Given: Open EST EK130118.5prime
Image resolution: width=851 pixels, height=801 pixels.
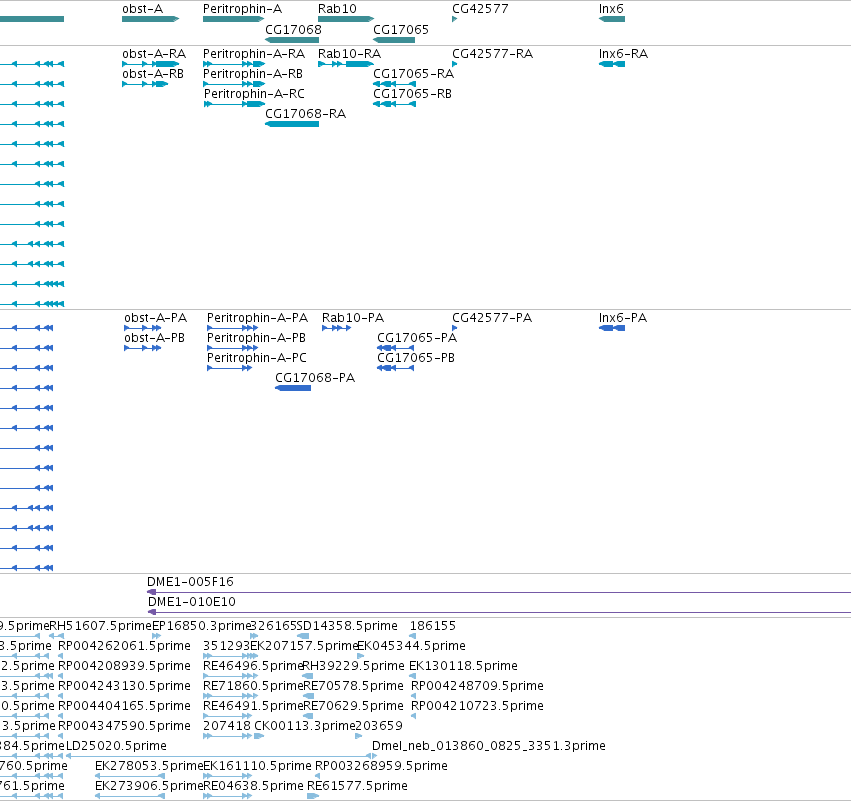Looking at the screenshot, I should pos(463,666).
